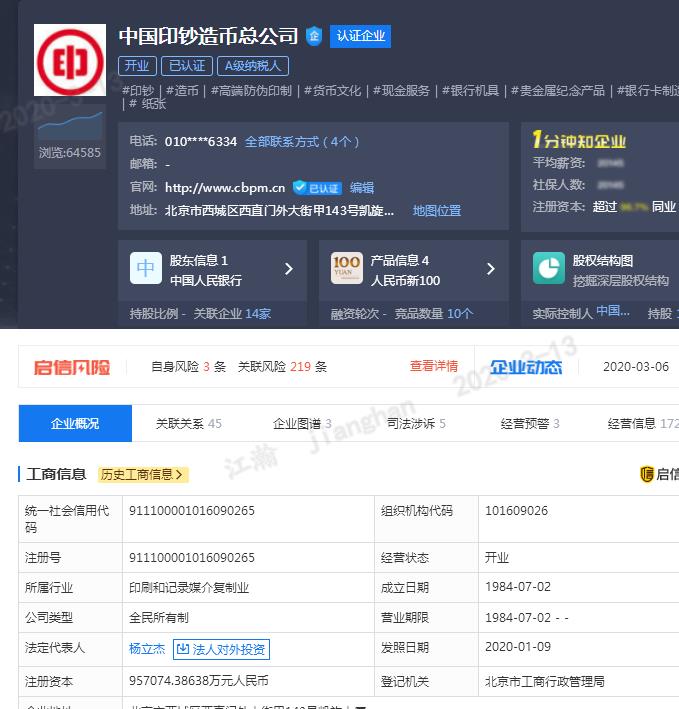Click the blue enterprise shield badge icon
The height and width of the screenshot is (709, 679).
[x=314, y=36]
